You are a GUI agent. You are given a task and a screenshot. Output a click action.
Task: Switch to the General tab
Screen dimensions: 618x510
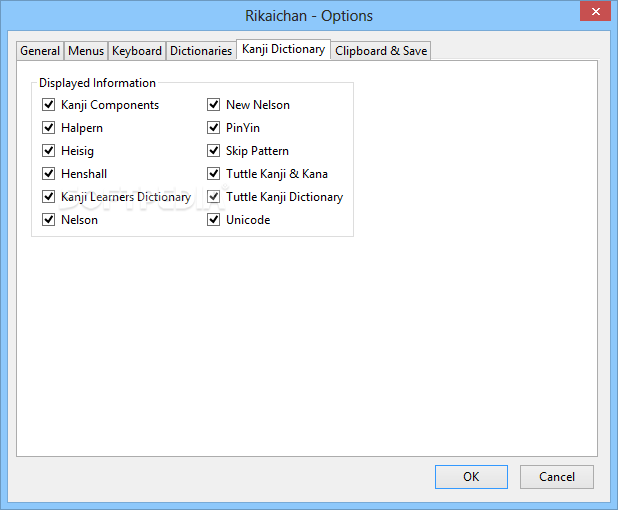[40, 51]
